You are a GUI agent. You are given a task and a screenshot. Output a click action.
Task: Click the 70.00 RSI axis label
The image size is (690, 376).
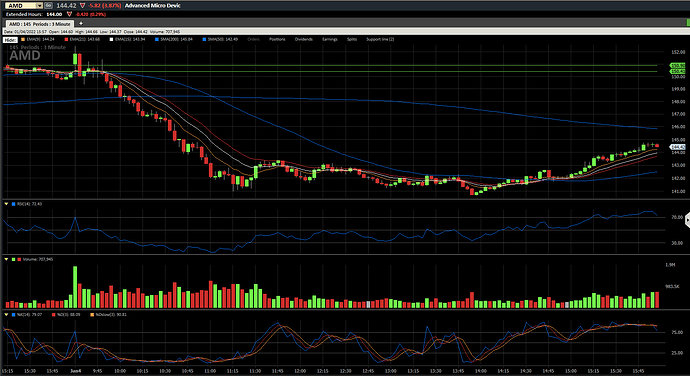coord(677,217)
